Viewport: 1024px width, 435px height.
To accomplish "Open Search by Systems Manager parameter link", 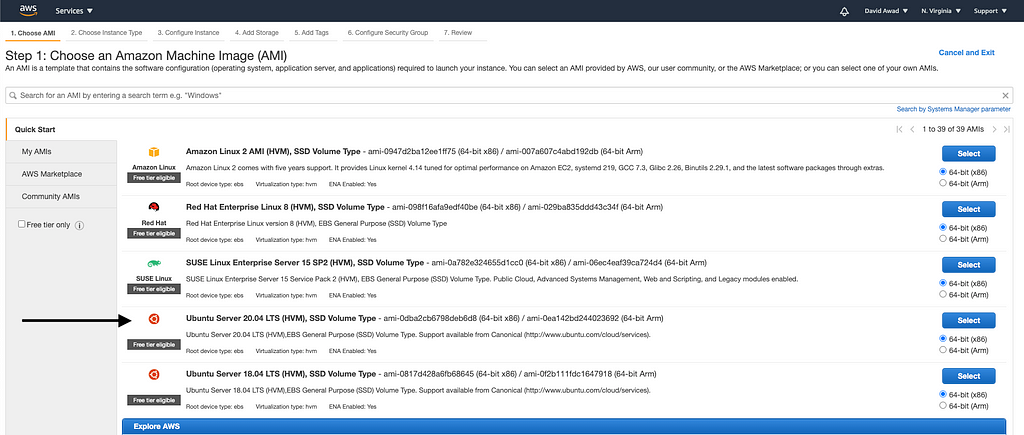I will pos(953,109).
